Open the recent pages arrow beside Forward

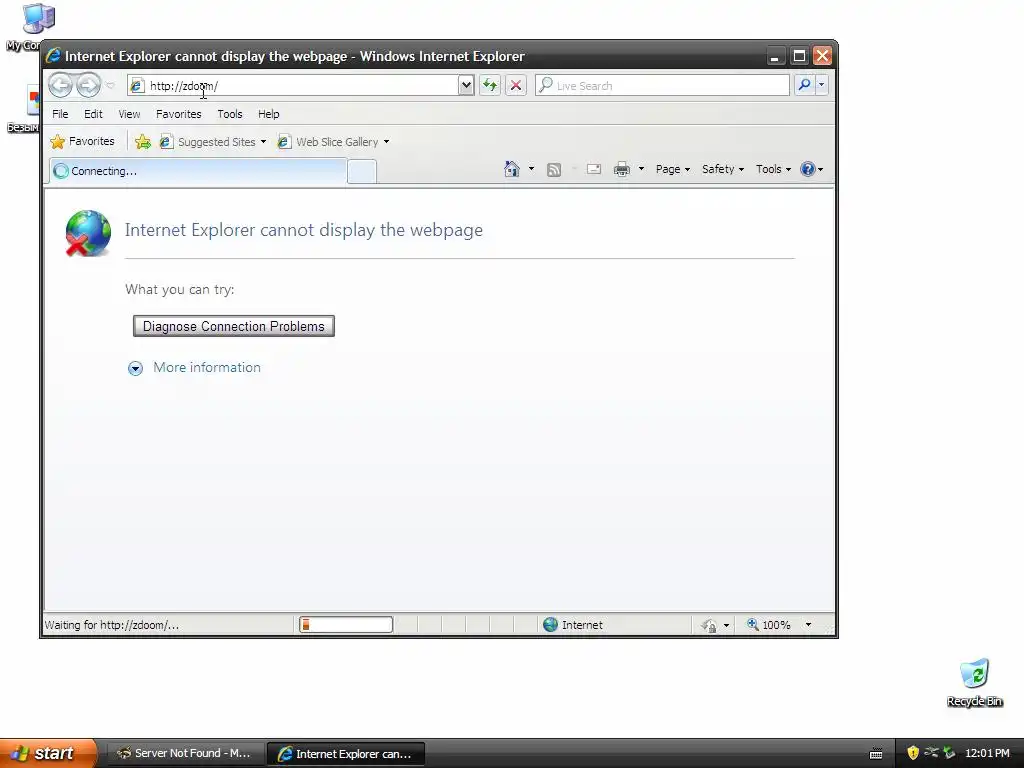(x=110, y=86)
